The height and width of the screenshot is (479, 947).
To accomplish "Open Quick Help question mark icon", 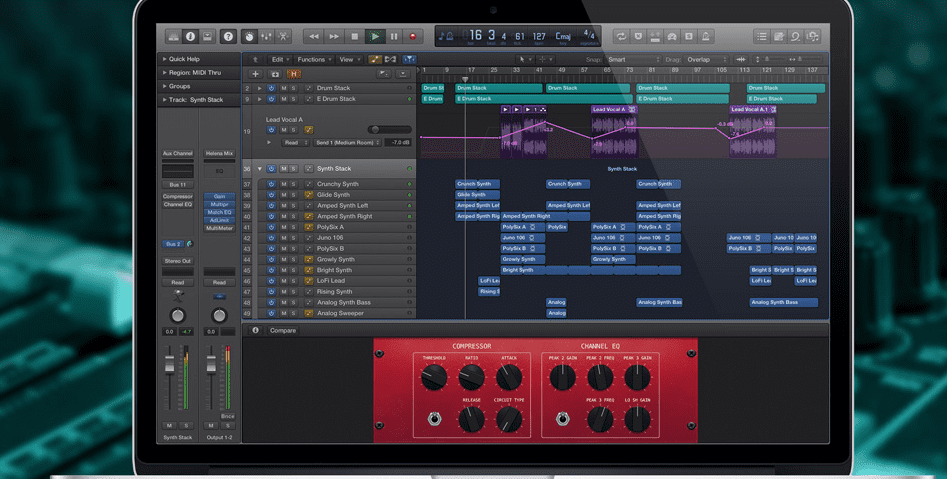I will (x=228, y=36).
